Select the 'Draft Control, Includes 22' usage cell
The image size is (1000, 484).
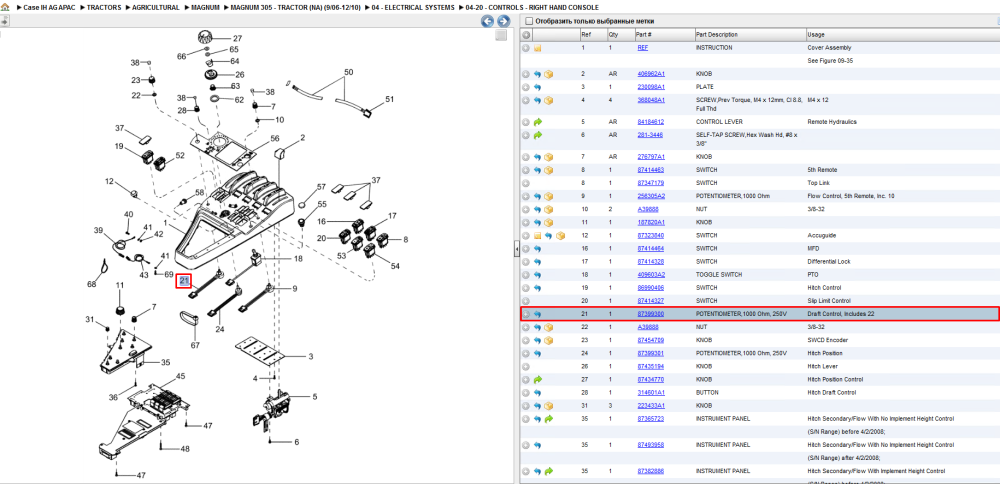click(x=843, y=314)
